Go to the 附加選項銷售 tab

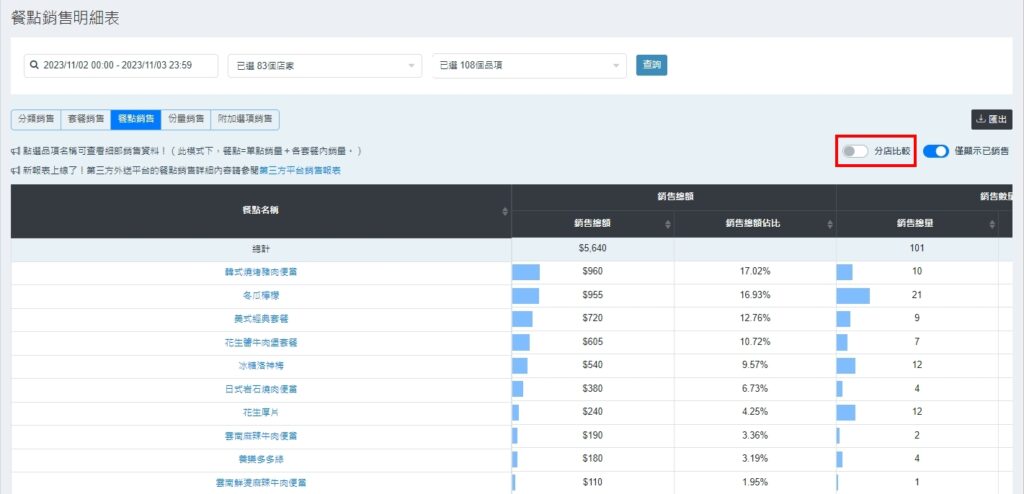click(245, 119)
